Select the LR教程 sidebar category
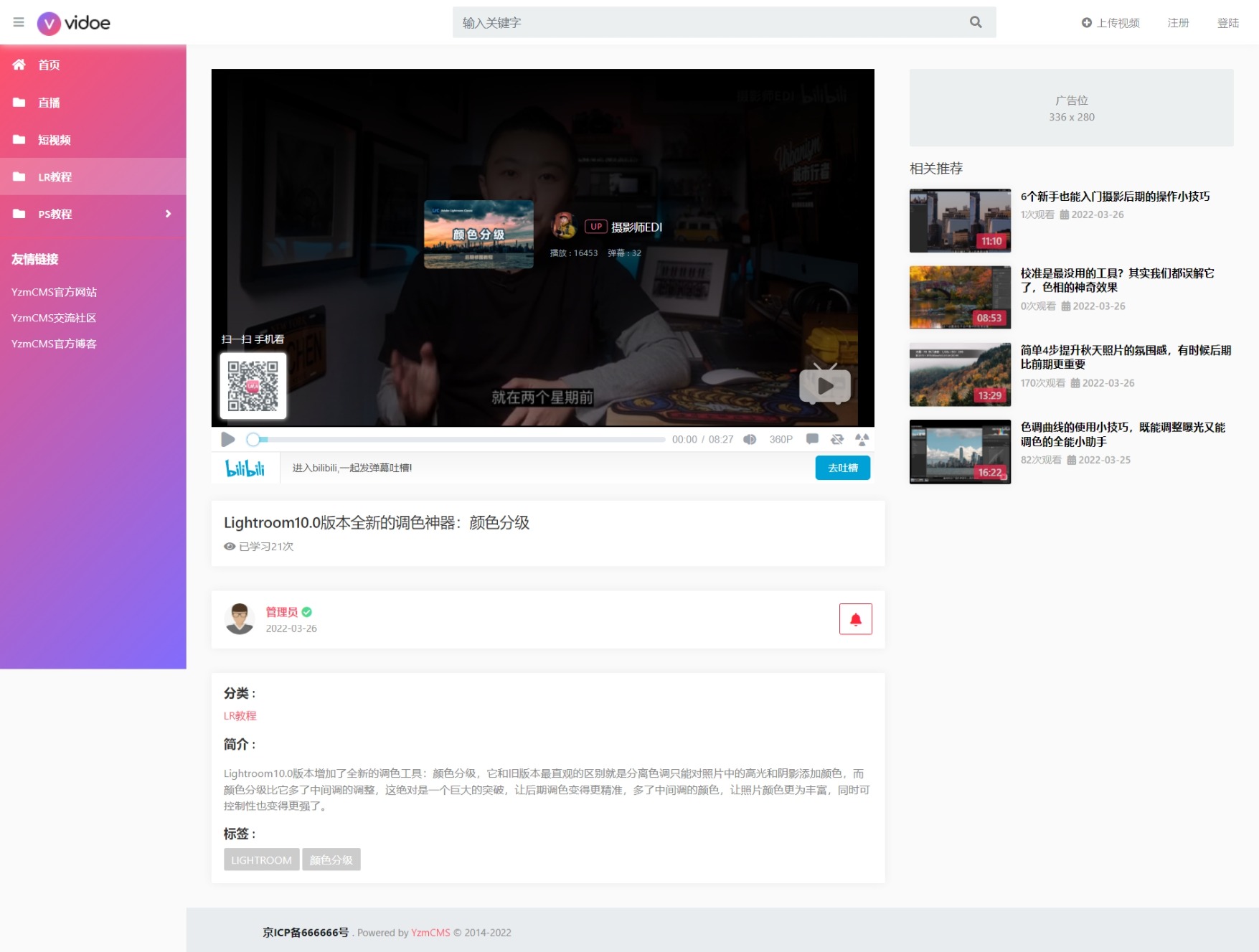This screenshot has width=1259, height=952. coord(93,176)
